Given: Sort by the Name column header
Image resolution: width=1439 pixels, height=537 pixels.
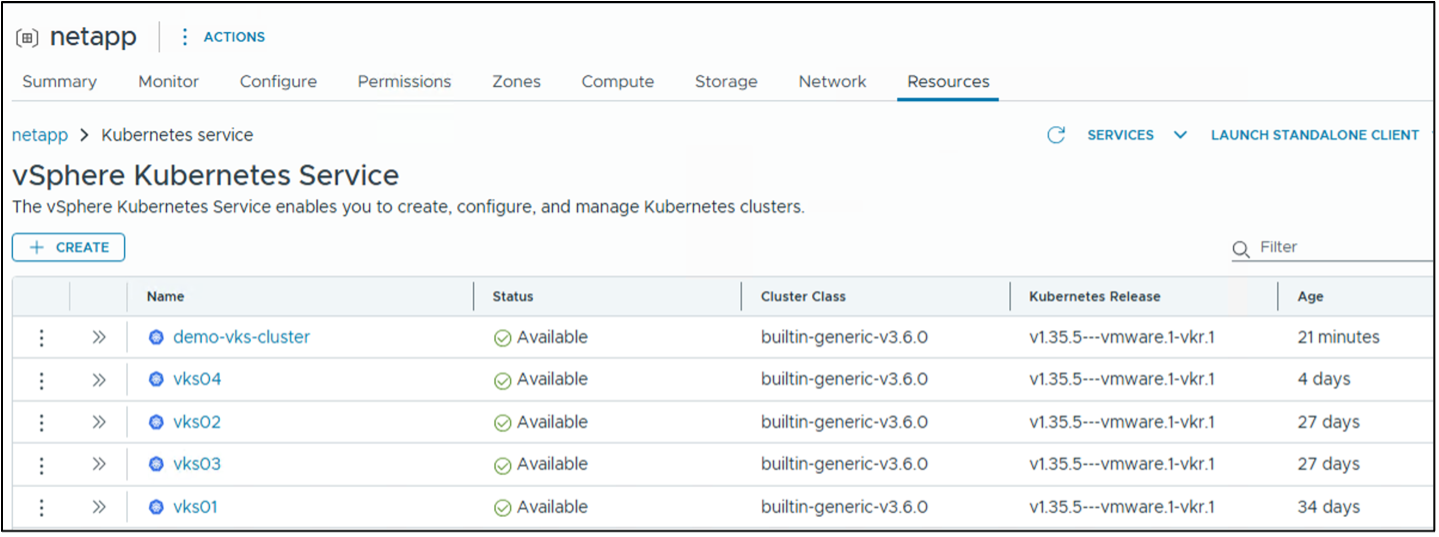Looking at the screenshot, I should click(x=165, y=296).
